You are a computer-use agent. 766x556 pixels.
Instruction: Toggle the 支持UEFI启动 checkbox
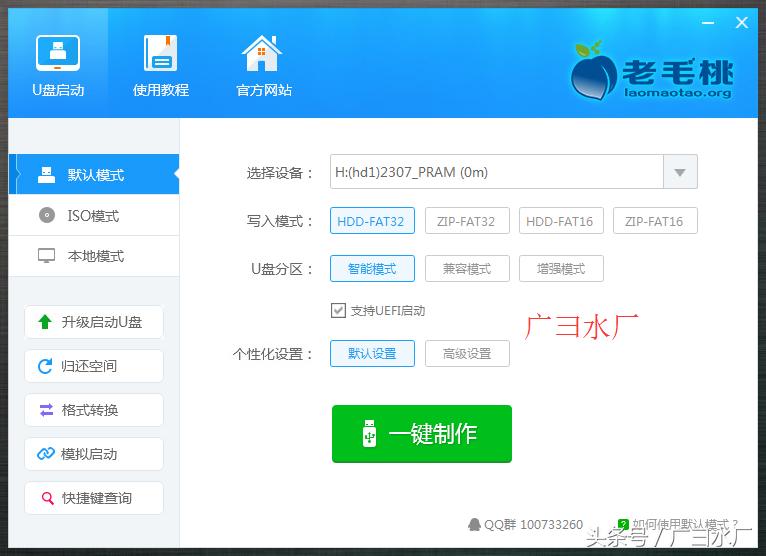[x=338, y=310]
